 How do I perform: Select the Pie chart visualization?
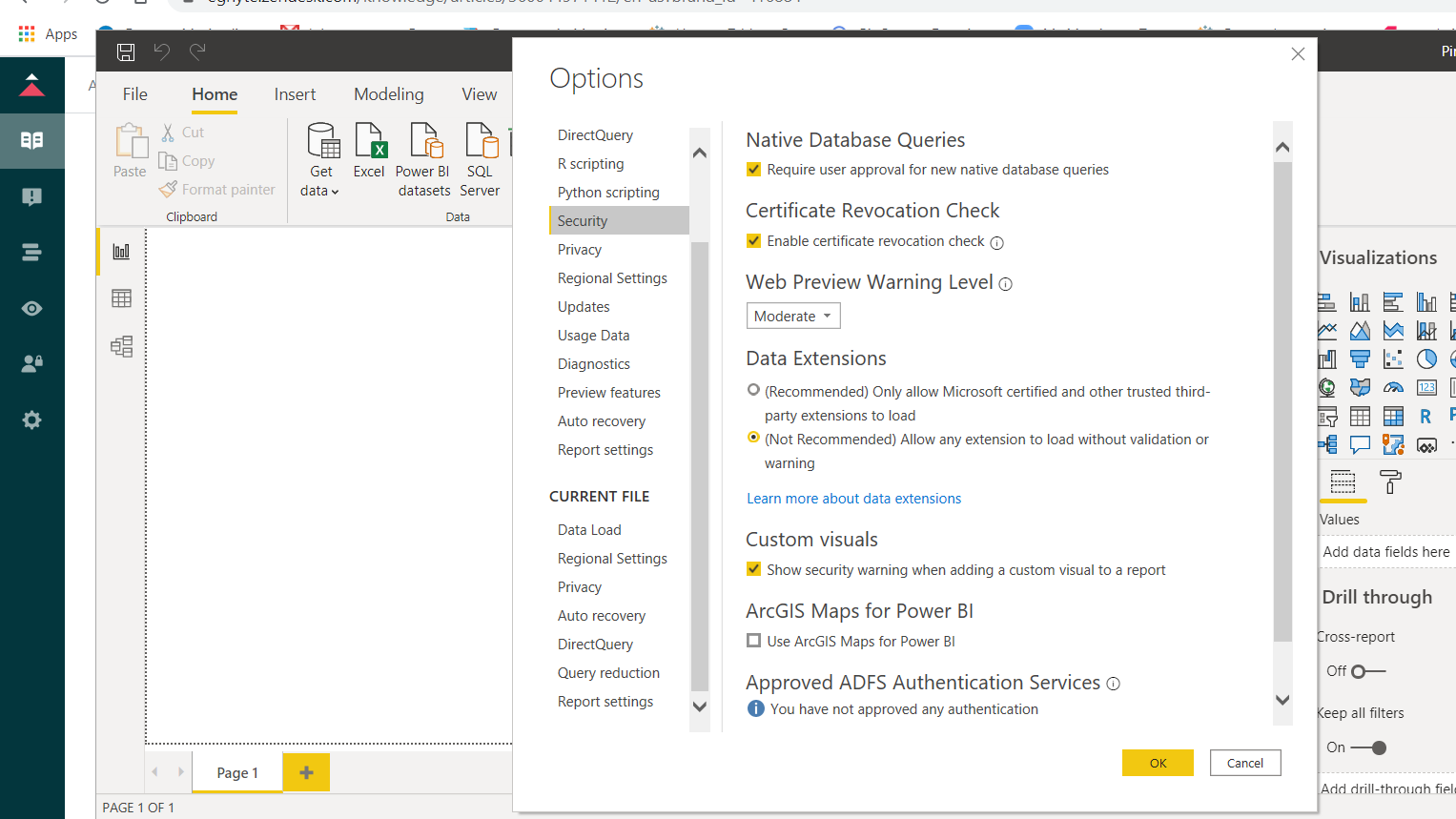coord(1426,359)
